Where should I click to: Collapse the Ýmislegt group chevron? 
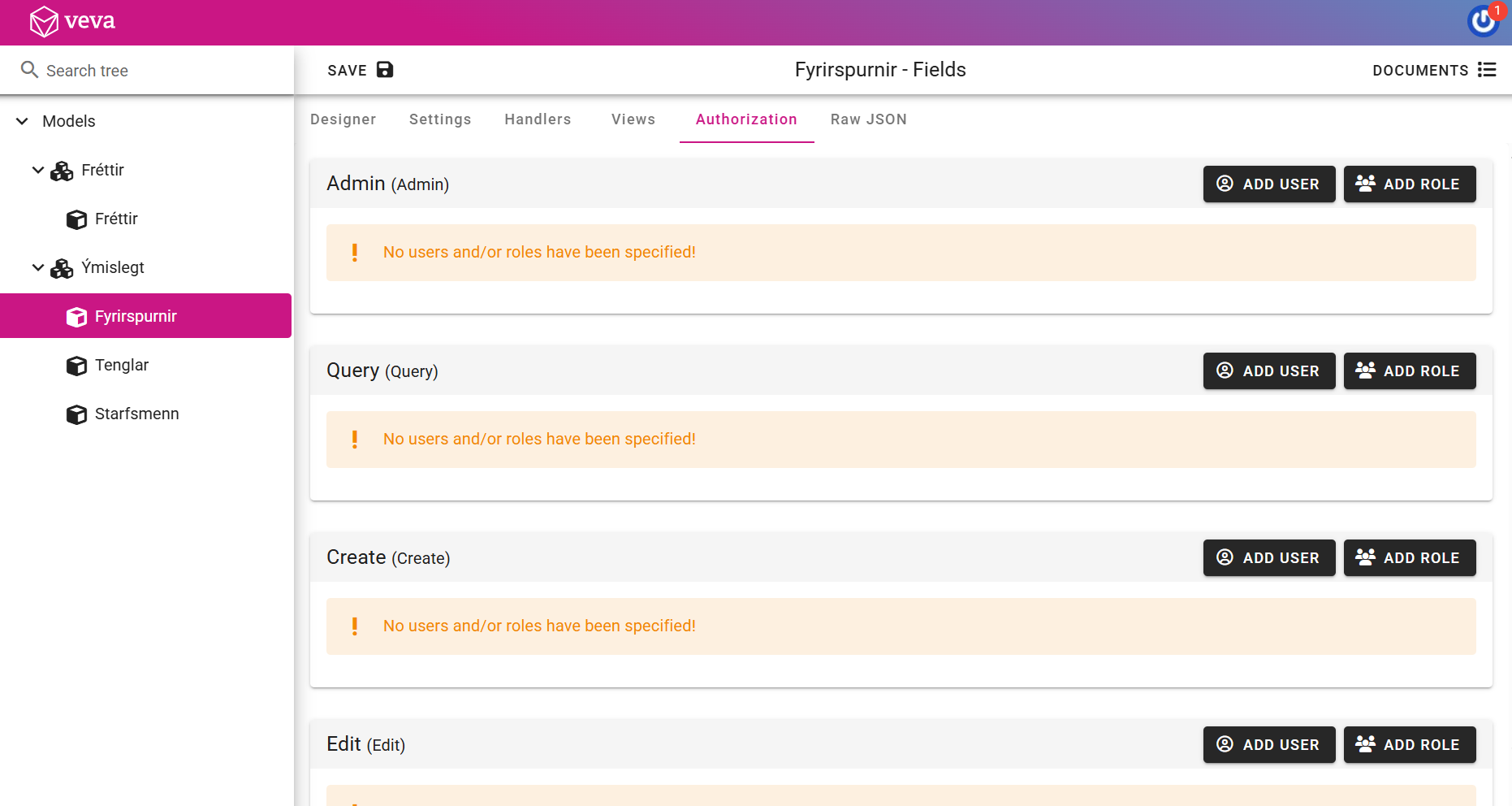(x=37, y=267)
